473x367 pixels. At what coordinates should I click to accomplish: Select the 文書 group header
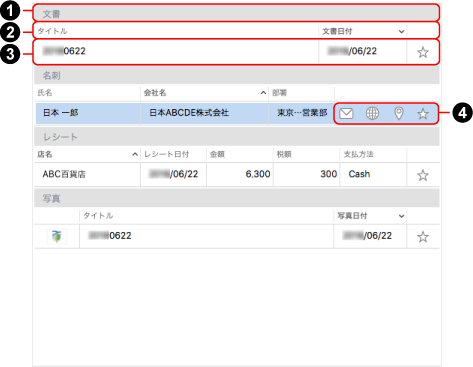pyautogui.click(x=237, y=14)
